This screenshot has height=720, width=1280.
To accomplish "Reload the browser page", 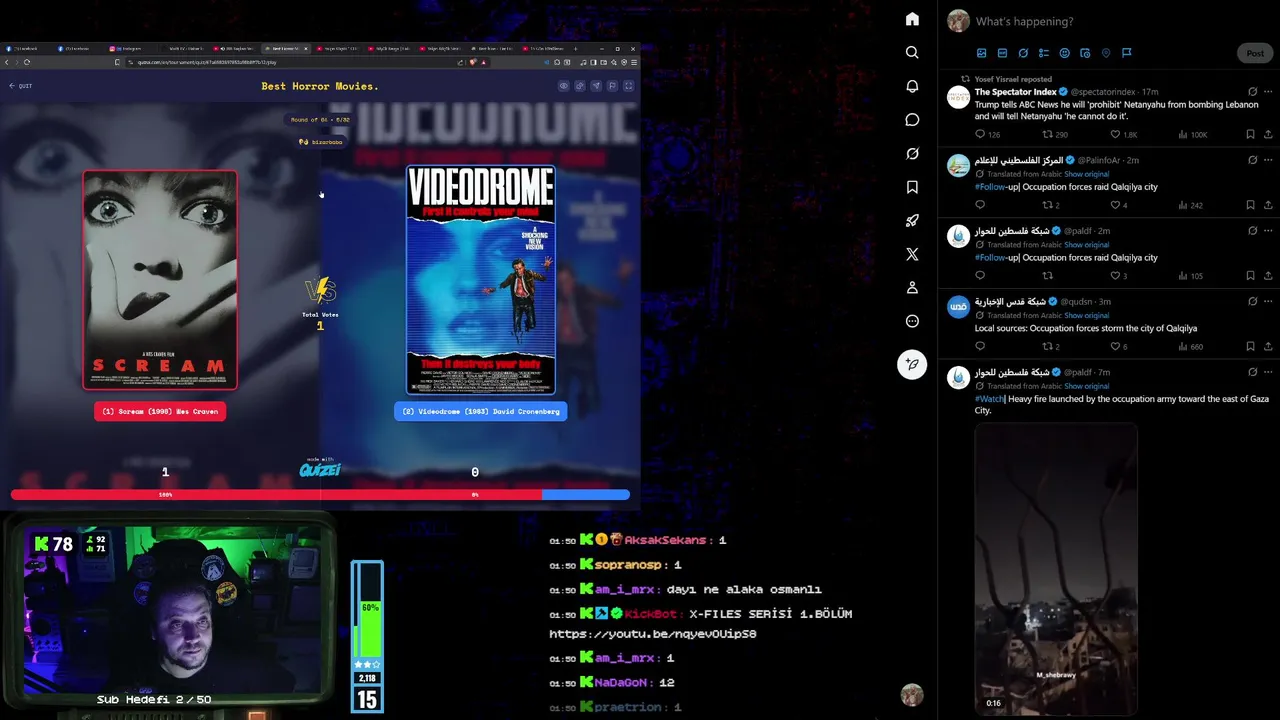I will 27,62.
